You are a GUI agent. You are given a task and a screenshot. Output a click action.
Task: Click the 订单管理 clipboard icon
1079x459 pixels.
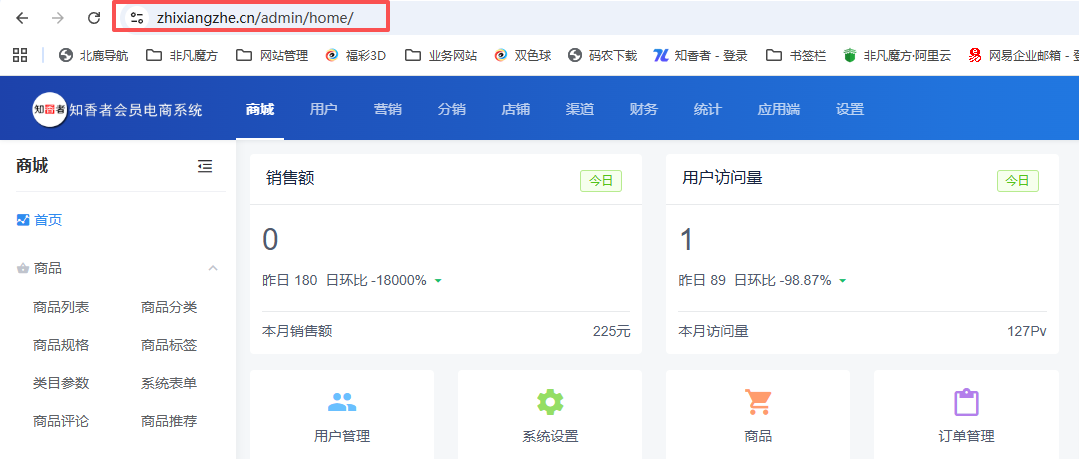tap(966, 402)
